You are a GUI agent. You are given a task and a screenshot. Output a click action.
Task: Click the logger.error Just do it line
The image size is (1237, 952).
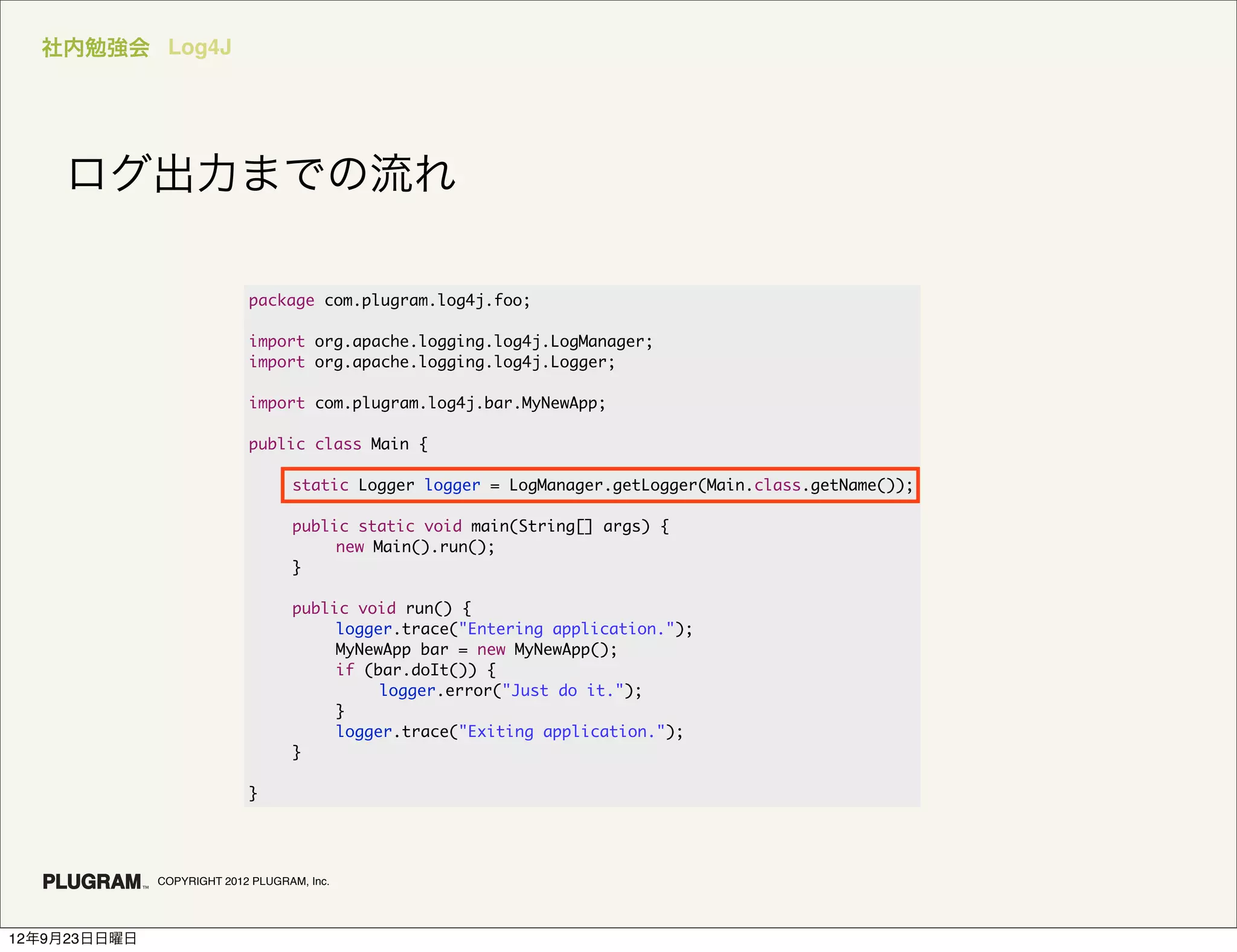(x=510, y=690)
